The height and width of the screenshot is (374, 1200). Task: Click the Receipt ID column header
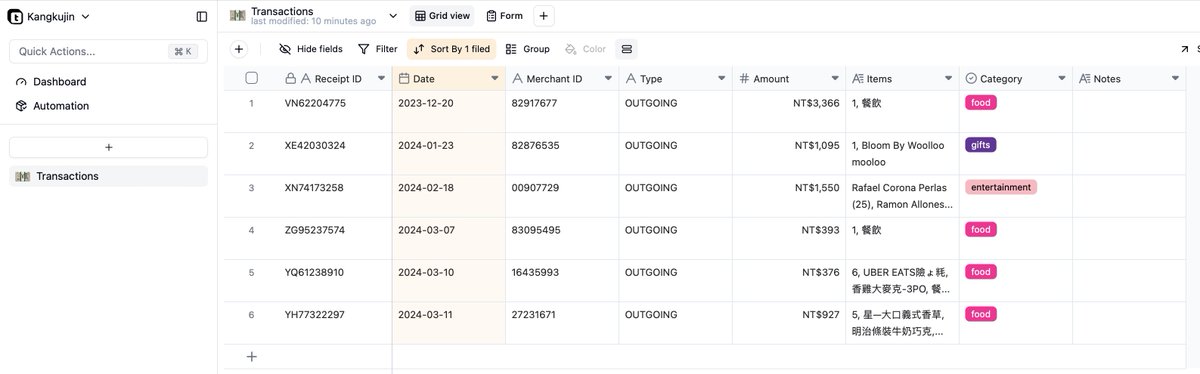[x=335, y=78]
